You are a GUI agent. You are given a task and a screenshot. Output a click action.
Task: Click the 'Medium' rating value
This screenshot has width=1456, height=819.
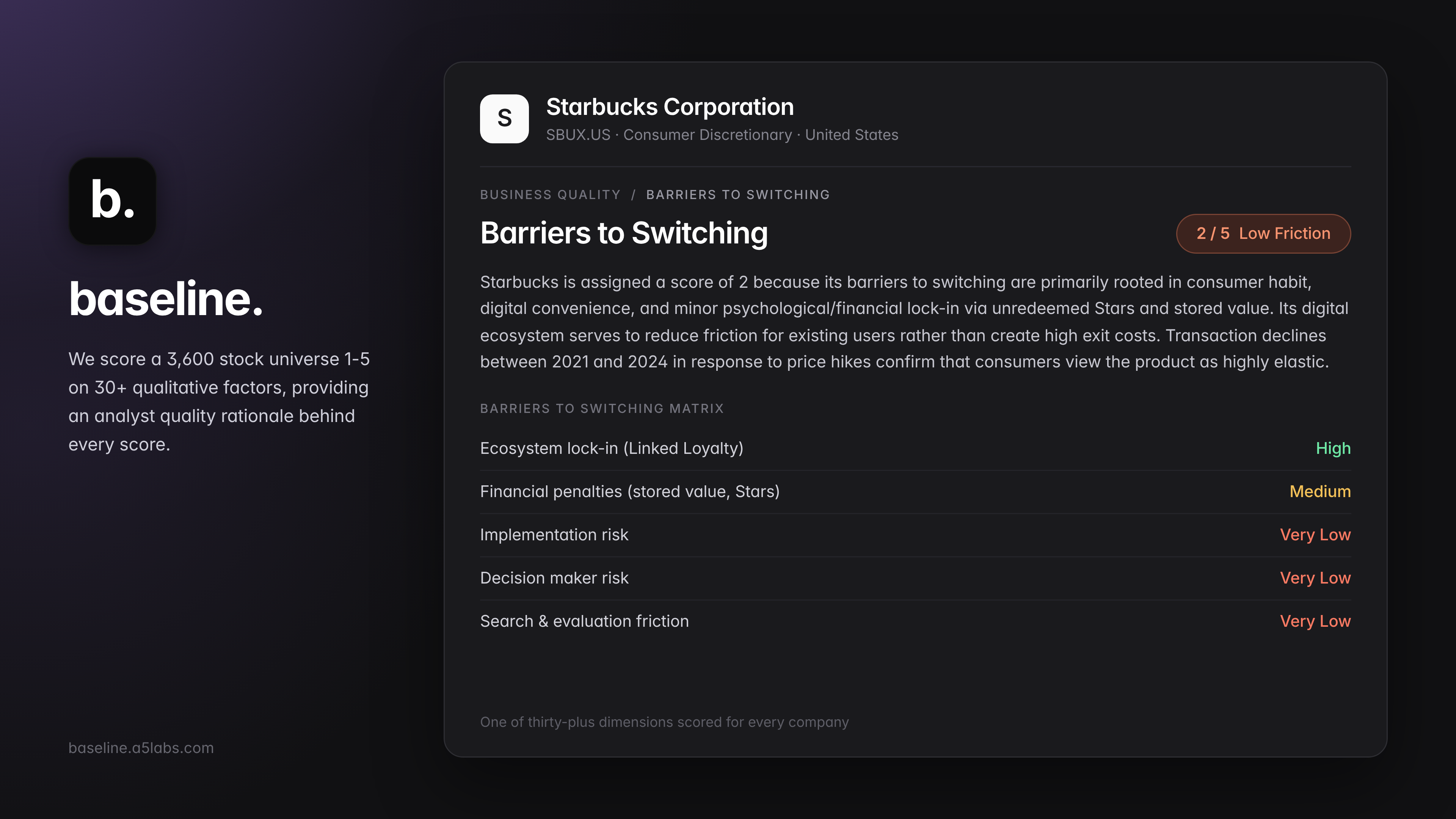coord(1320,492)
